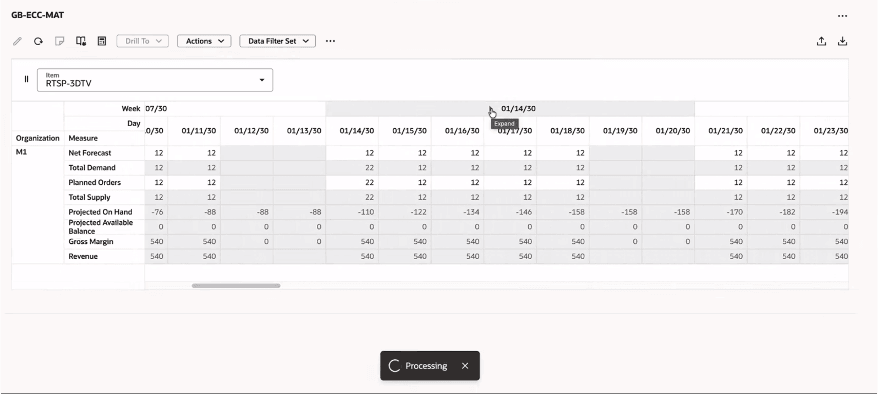Click the Projected On Hand -76 cell
Screen dimensions: 878x394
point(156,212)
